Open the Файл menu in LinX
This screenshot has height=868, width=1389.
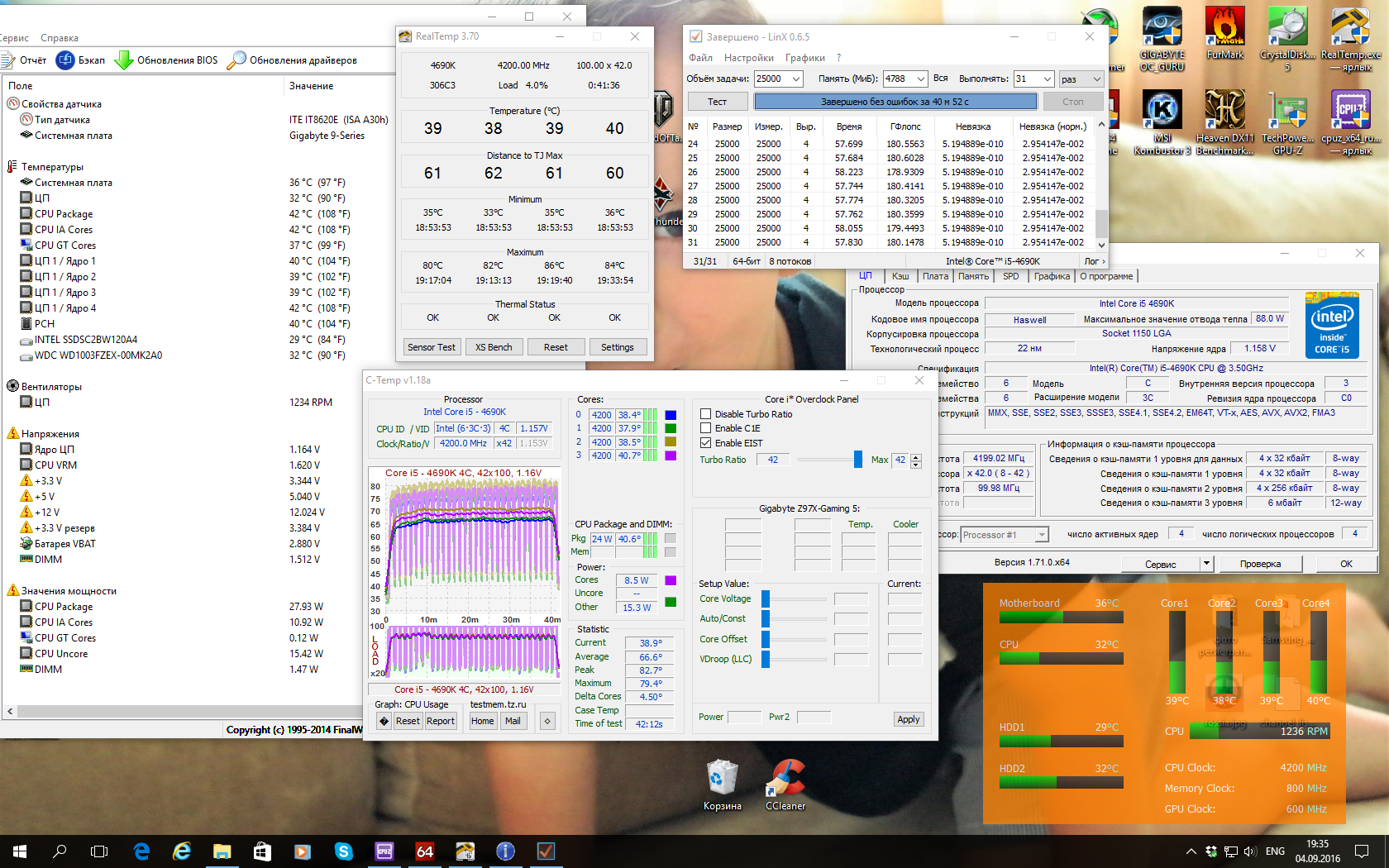[x=700, y=58]
